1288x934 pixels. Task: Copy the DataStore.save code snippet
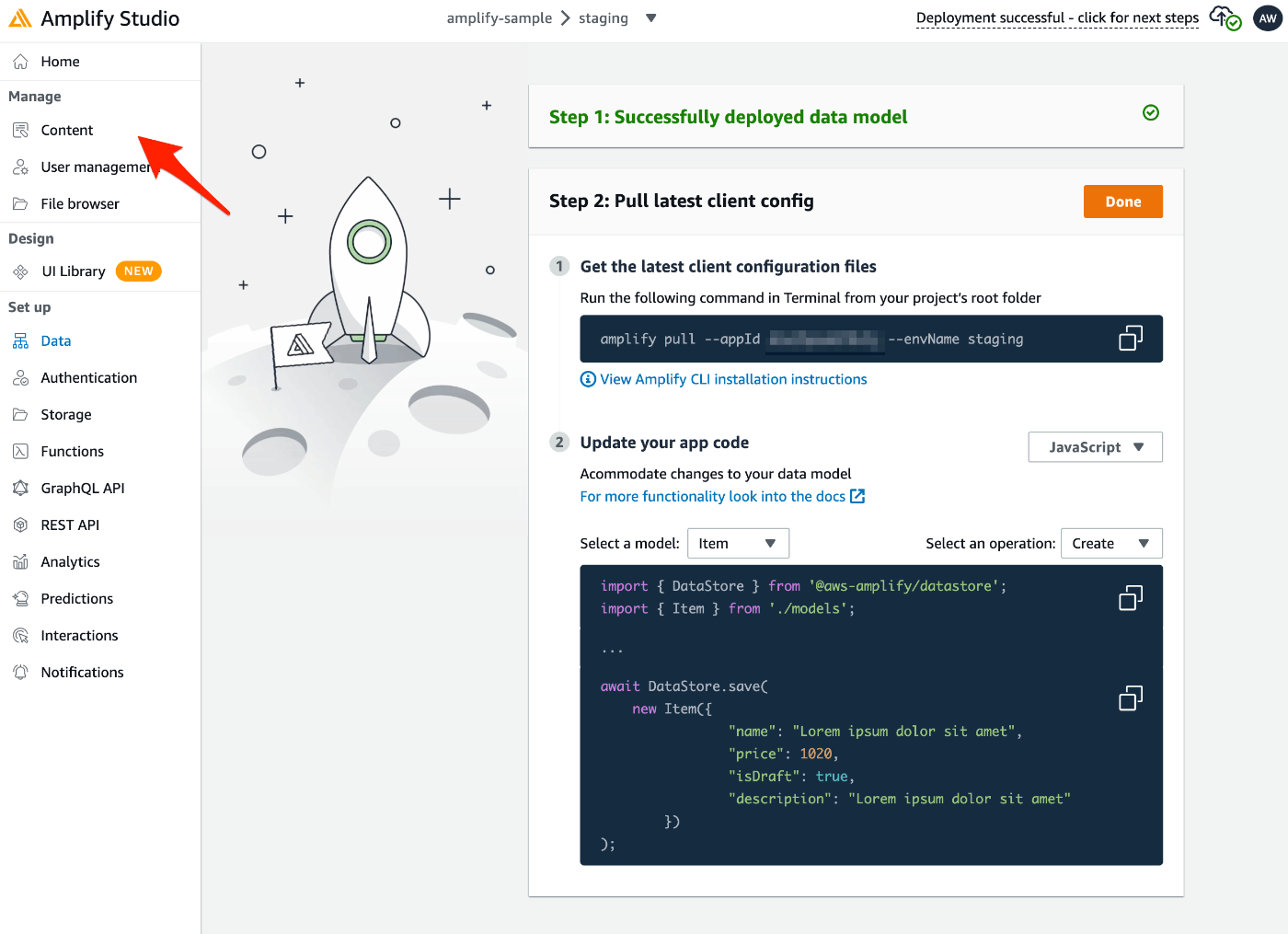tap(1131, 698)
